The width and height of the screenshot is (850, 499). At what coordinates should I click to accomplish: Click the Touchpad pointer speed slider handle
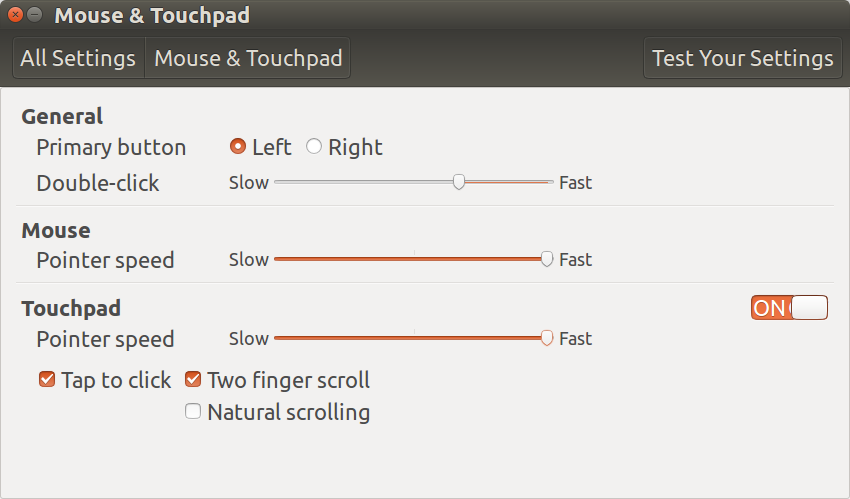coord(547,338)
